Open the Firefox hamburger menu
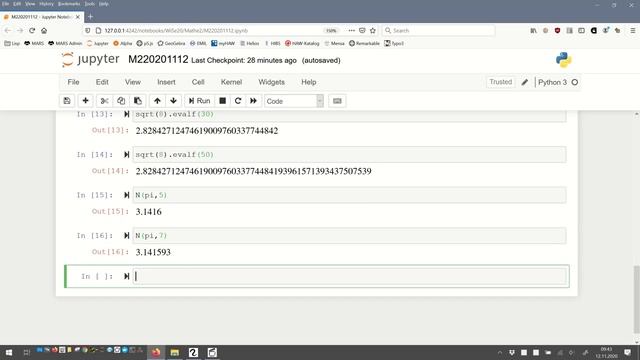640x360 pixels. (x=633, y=31)
